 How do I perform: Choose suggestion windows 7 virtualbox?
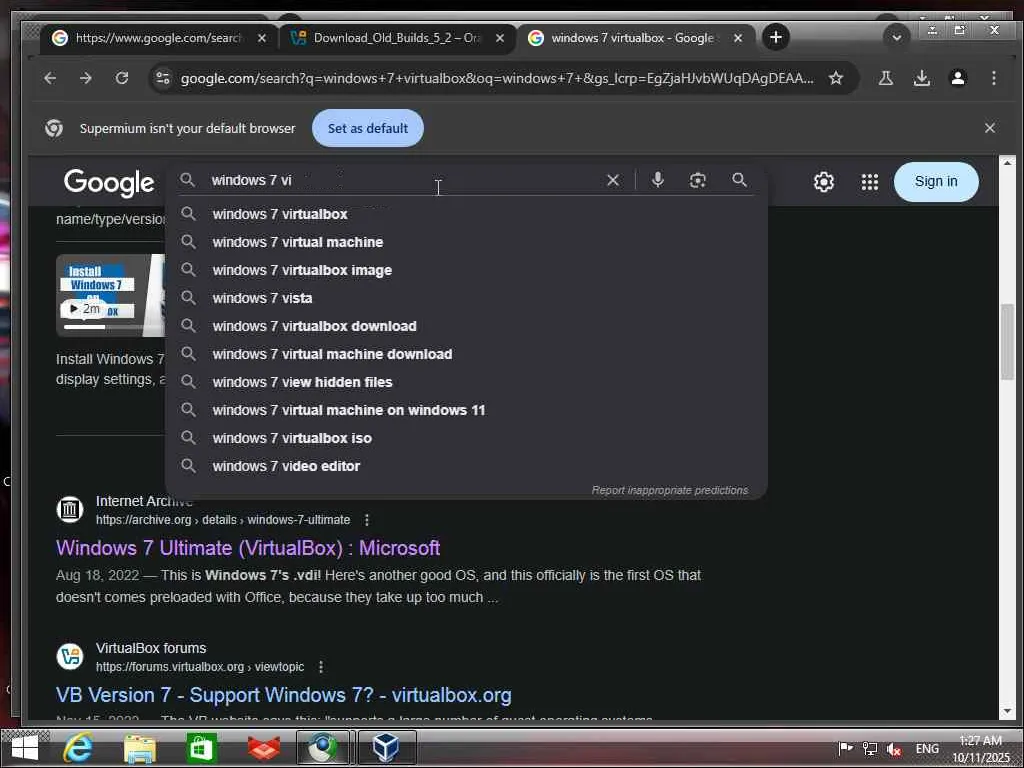tap(466, 214)
